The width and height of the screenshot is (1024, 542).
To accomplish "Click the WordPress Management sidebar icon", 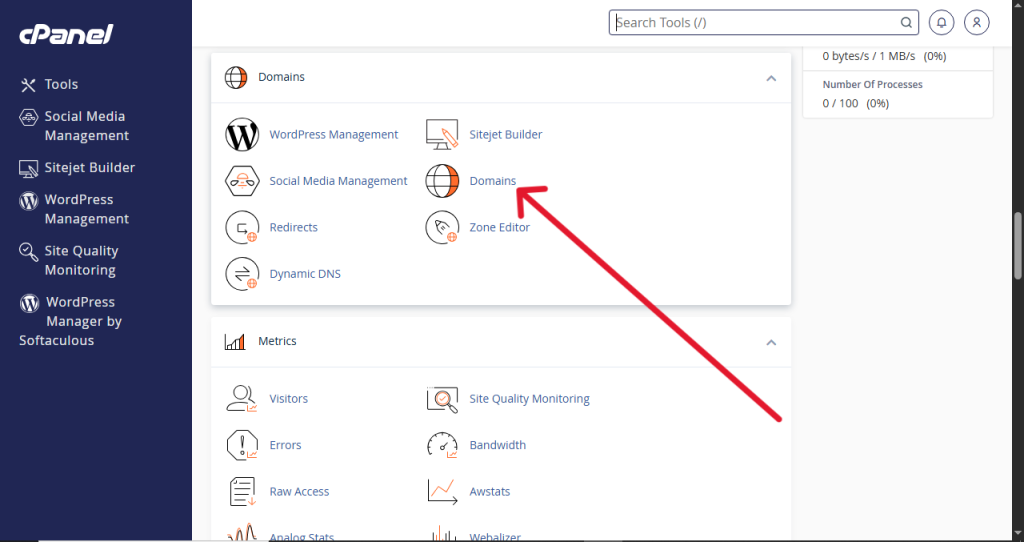I will (x=28, y=200).
